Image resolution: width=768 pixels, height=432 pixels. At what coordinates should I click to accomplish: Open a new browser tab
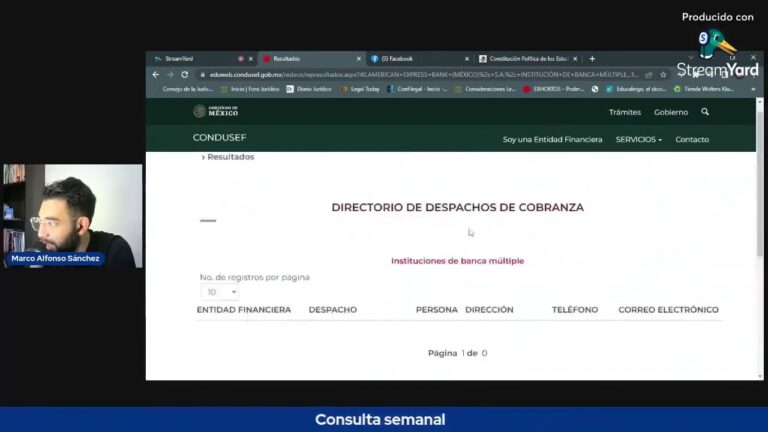[x=592, y=59]
